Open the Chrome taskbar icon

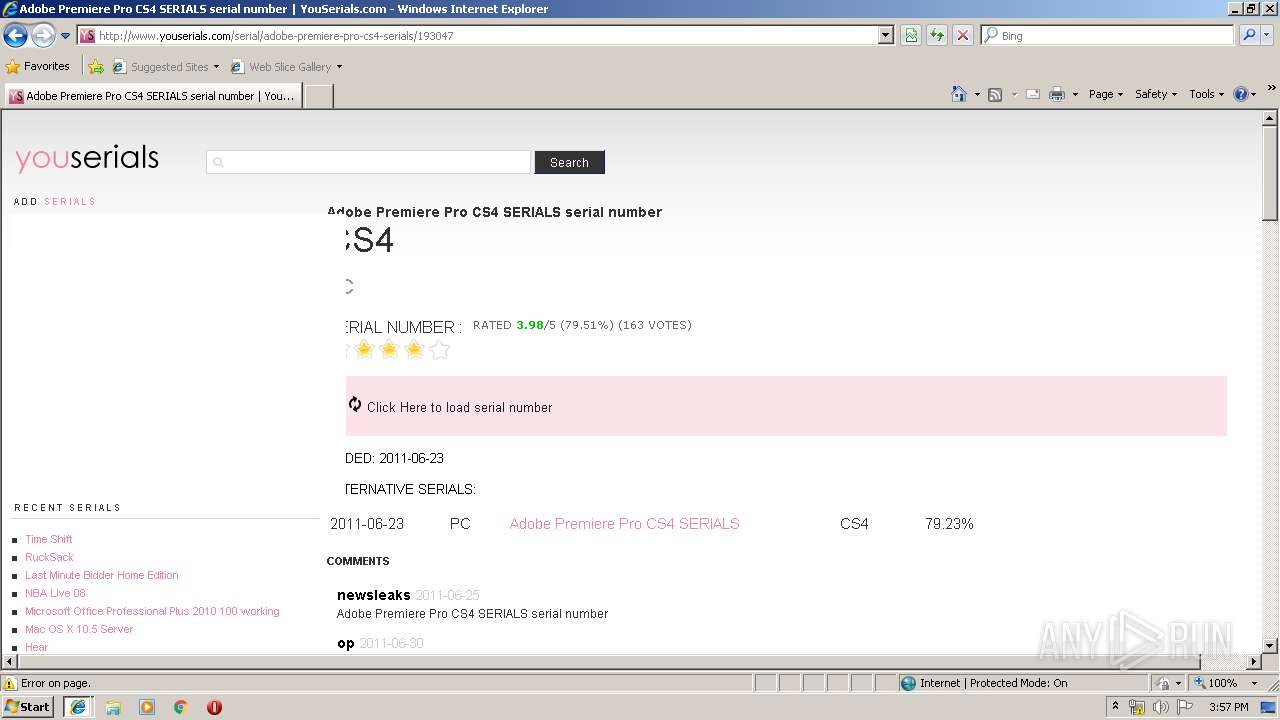click(181, 707)
